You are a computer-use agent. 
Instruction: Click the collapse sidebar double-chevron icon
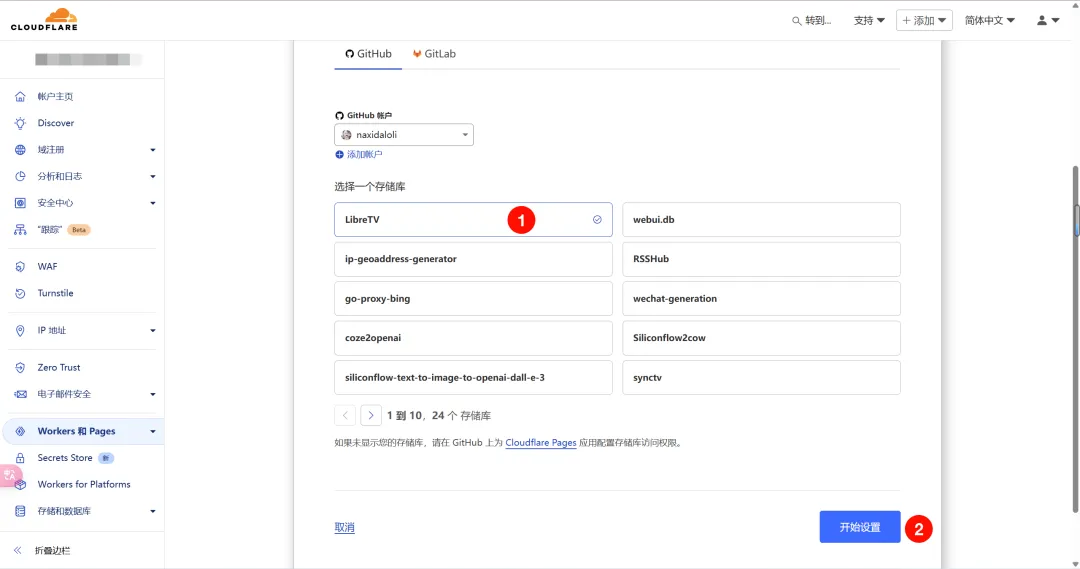coord(18,550)
